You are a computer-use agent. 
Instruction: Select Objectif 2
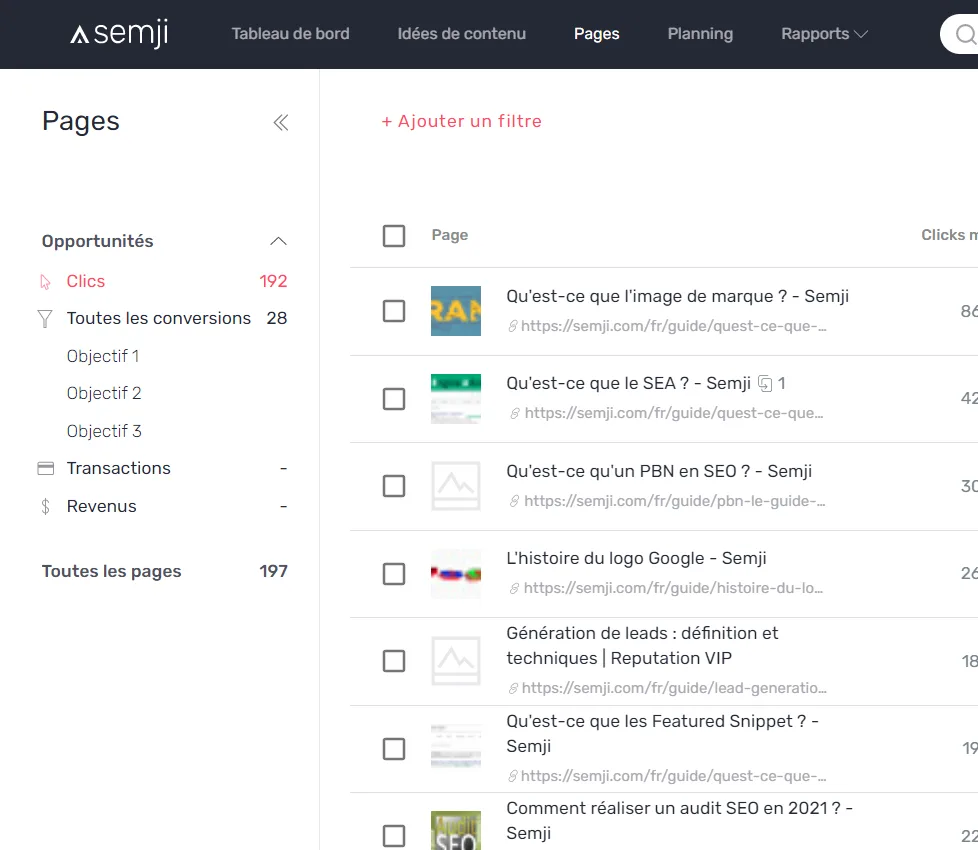click(x=104, y=393)
